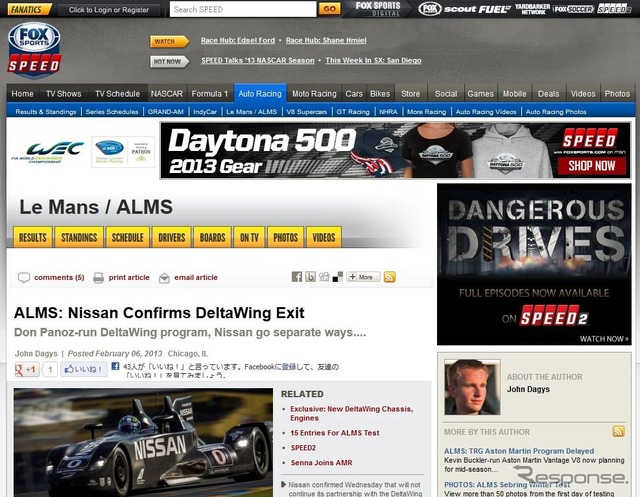Focus the Search SPEED field

pyautogui.click(x=243, y=9)
